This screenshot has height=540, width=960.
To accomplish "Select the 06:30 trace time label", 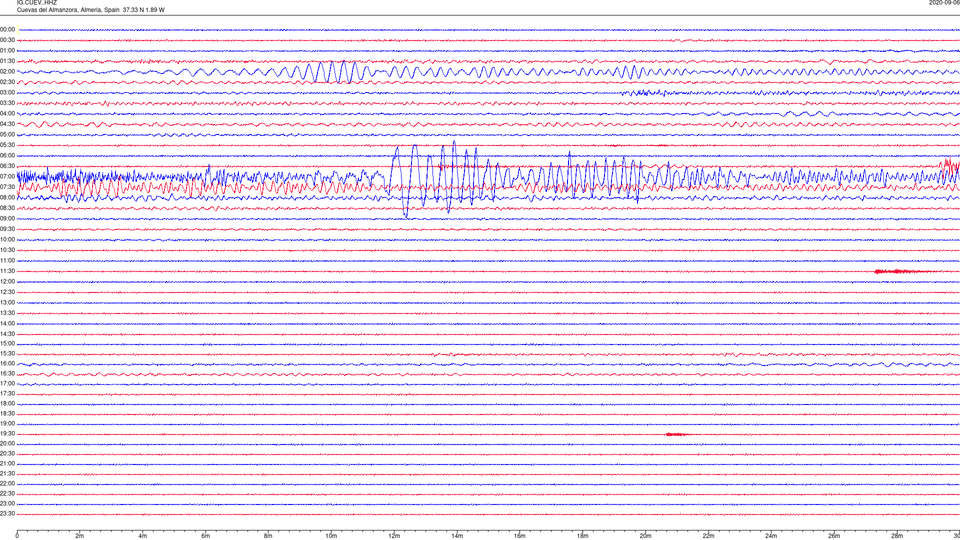I will [8, 166].
